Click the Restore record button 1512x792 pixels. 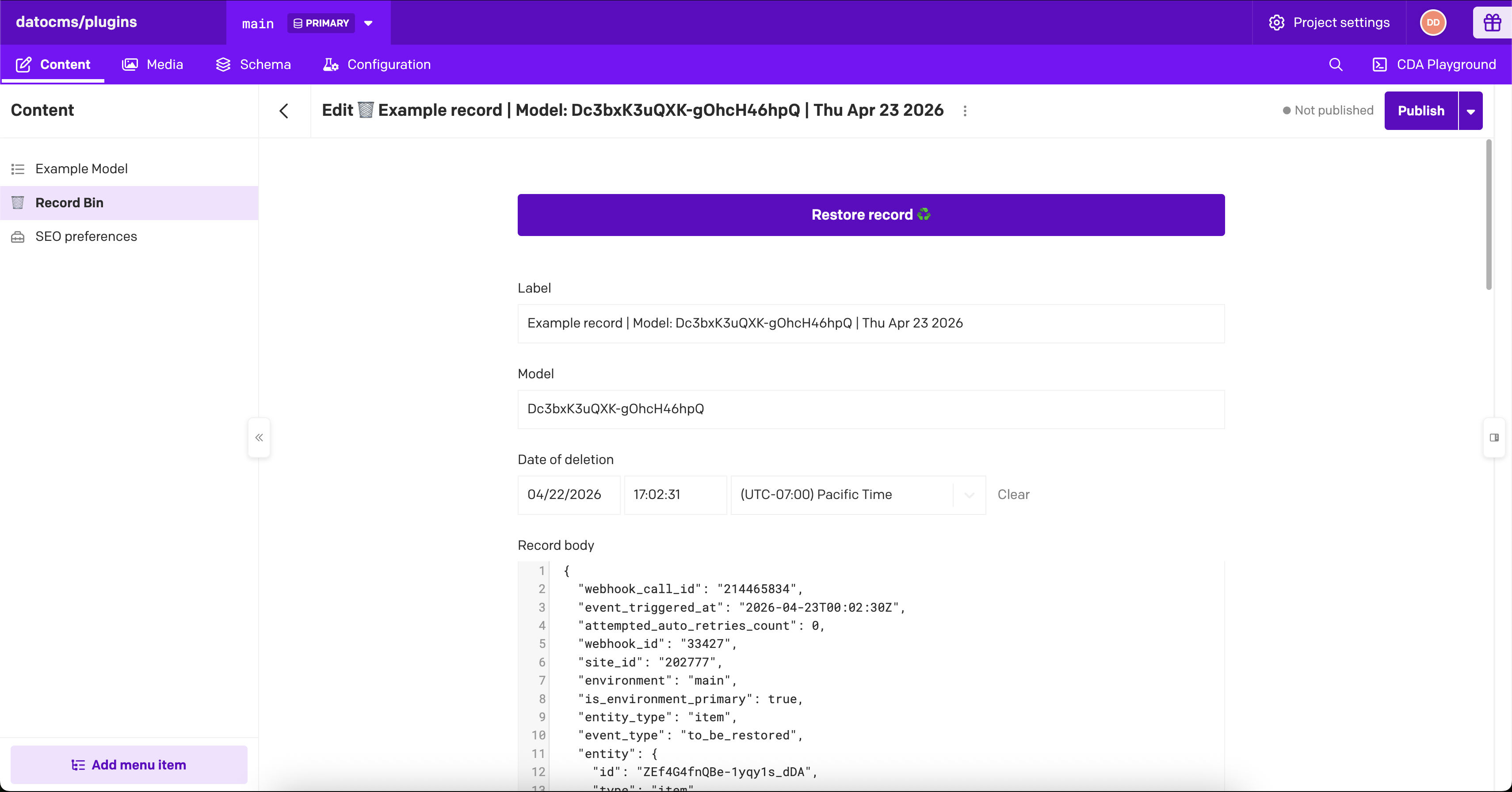pos(871,215)
